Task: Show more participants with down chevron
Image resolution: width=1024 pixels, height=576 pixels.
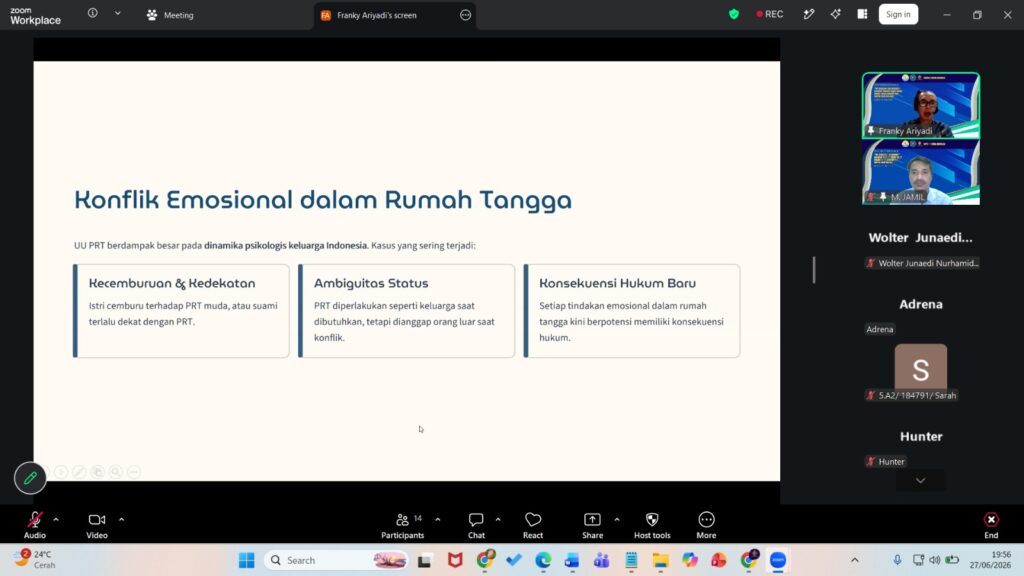Action: pos(920,481)
